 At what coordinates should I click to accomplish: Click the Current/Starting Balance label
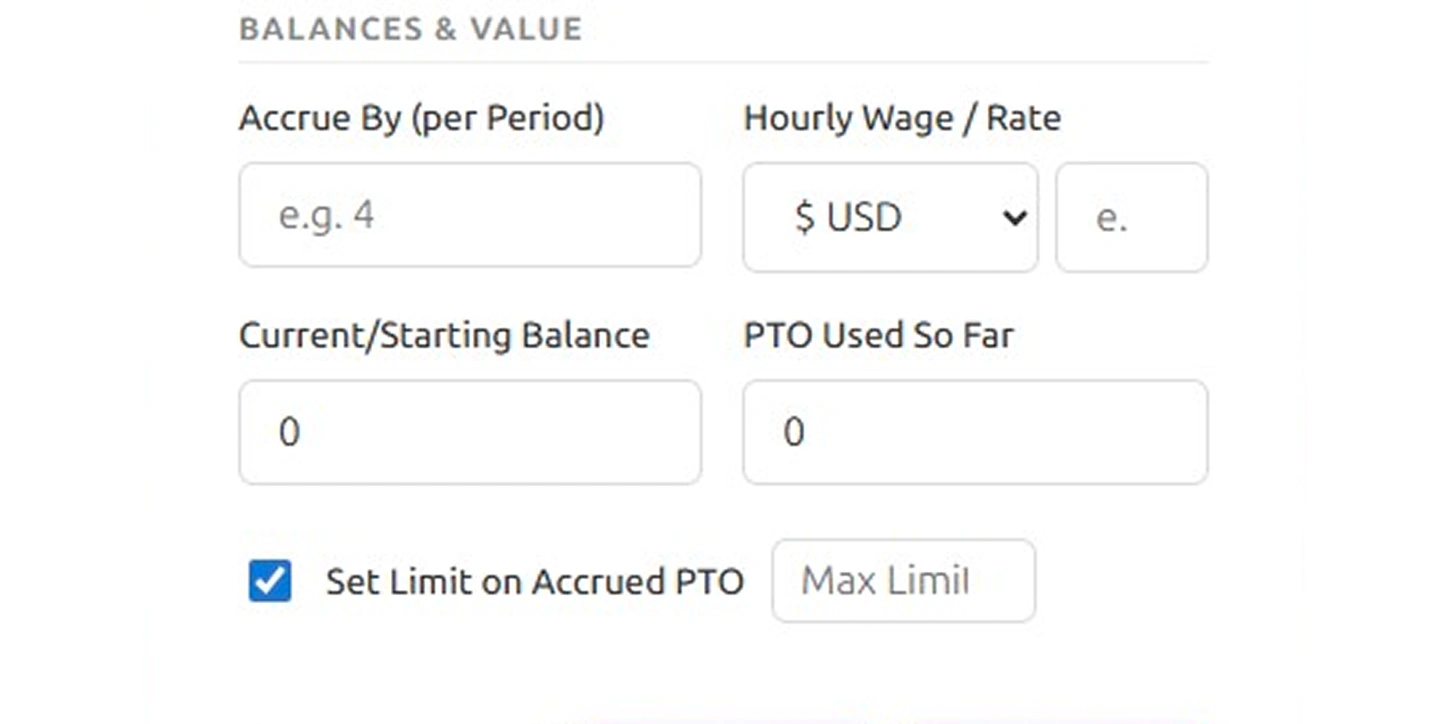[x=443, y=335]
